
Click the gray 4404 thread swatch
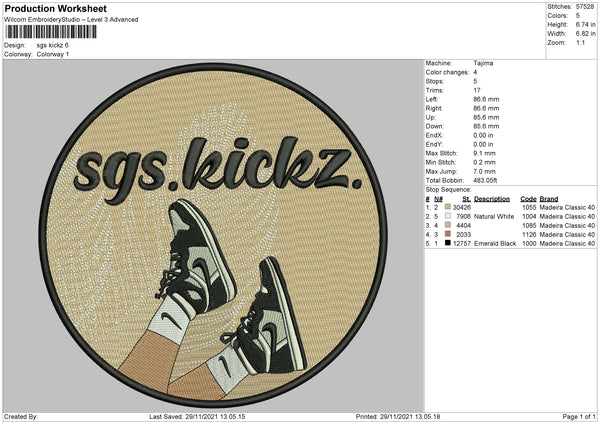click(448, 224)
